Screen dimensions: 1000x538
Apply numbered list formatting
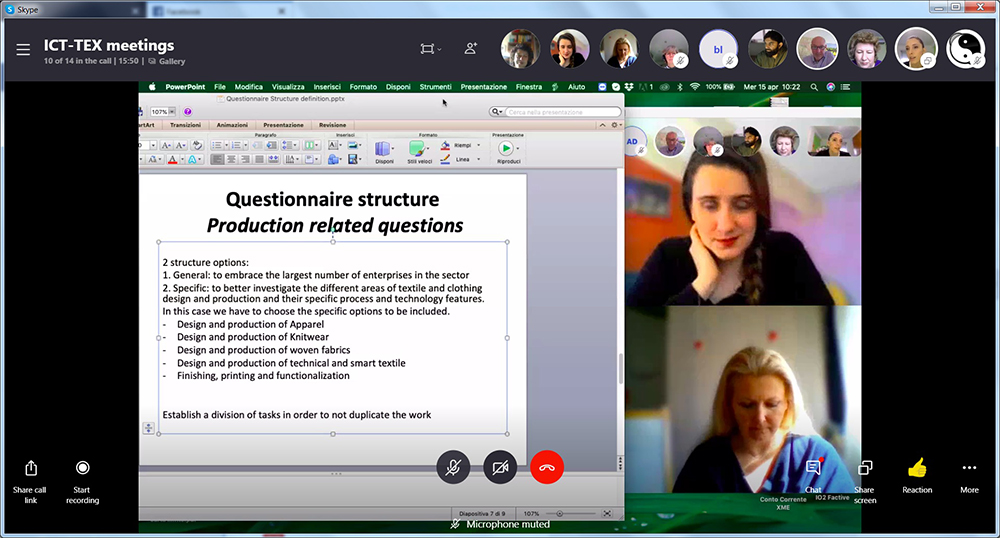pos(236,145)
